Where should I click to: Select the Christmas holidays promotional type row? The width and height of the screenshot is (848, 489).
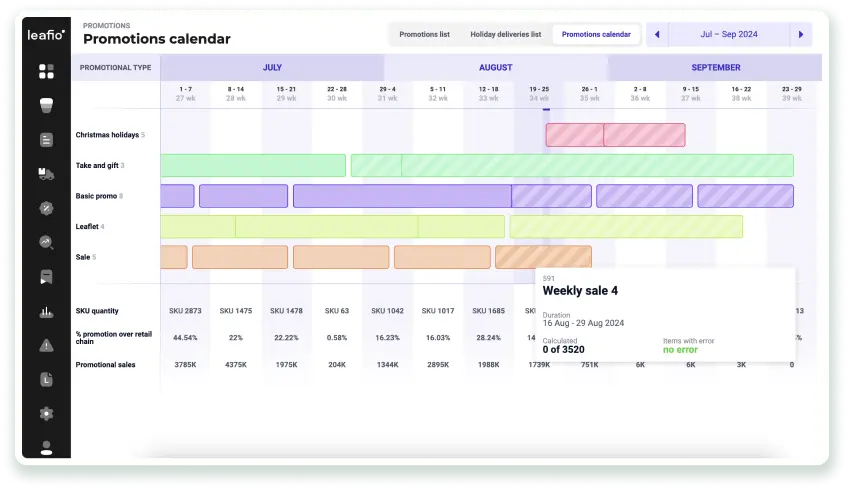tap(108, 135)
